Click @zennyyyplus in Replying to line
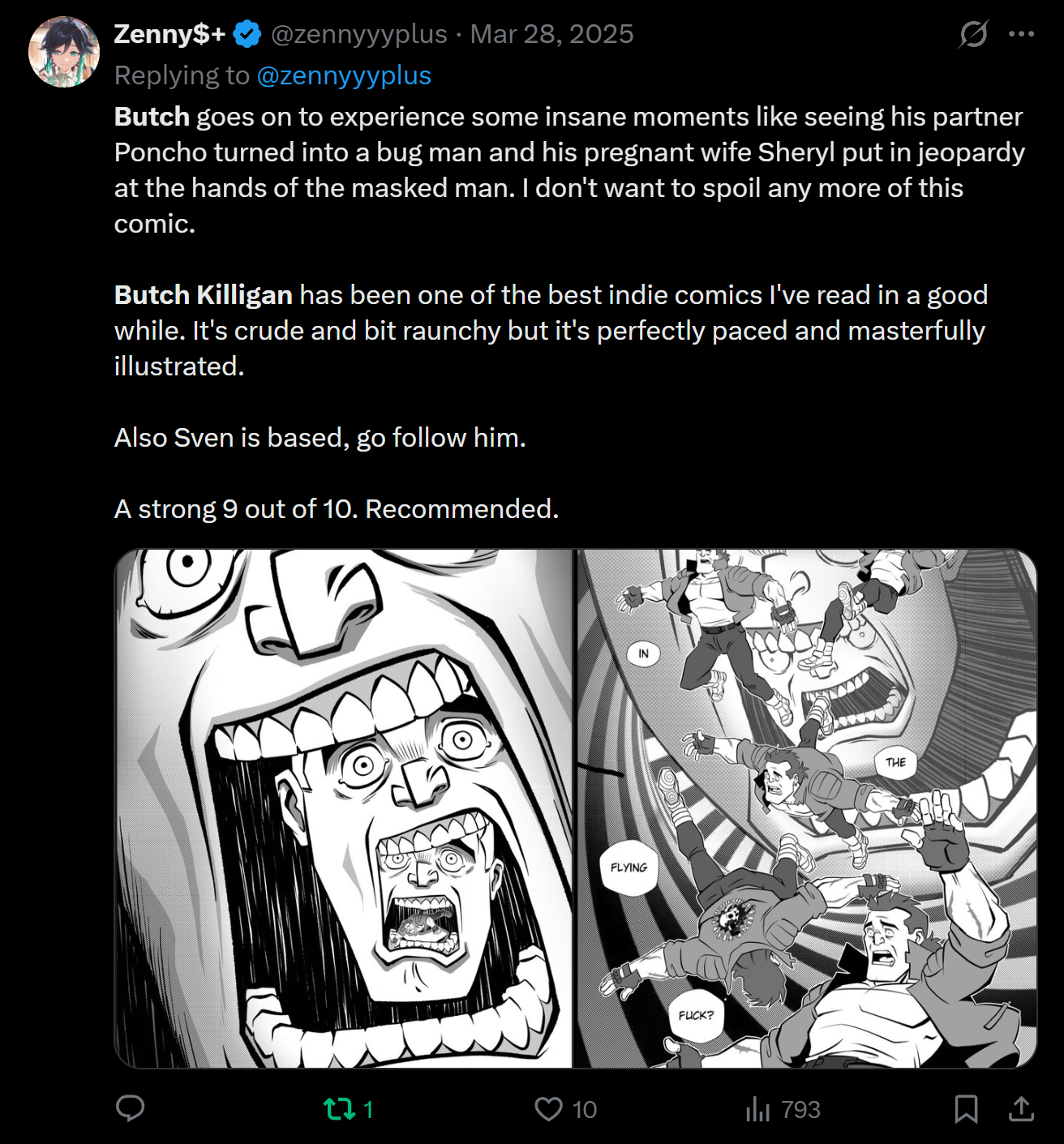This screenshot has width=1064, height=1144. pos(344,75)
